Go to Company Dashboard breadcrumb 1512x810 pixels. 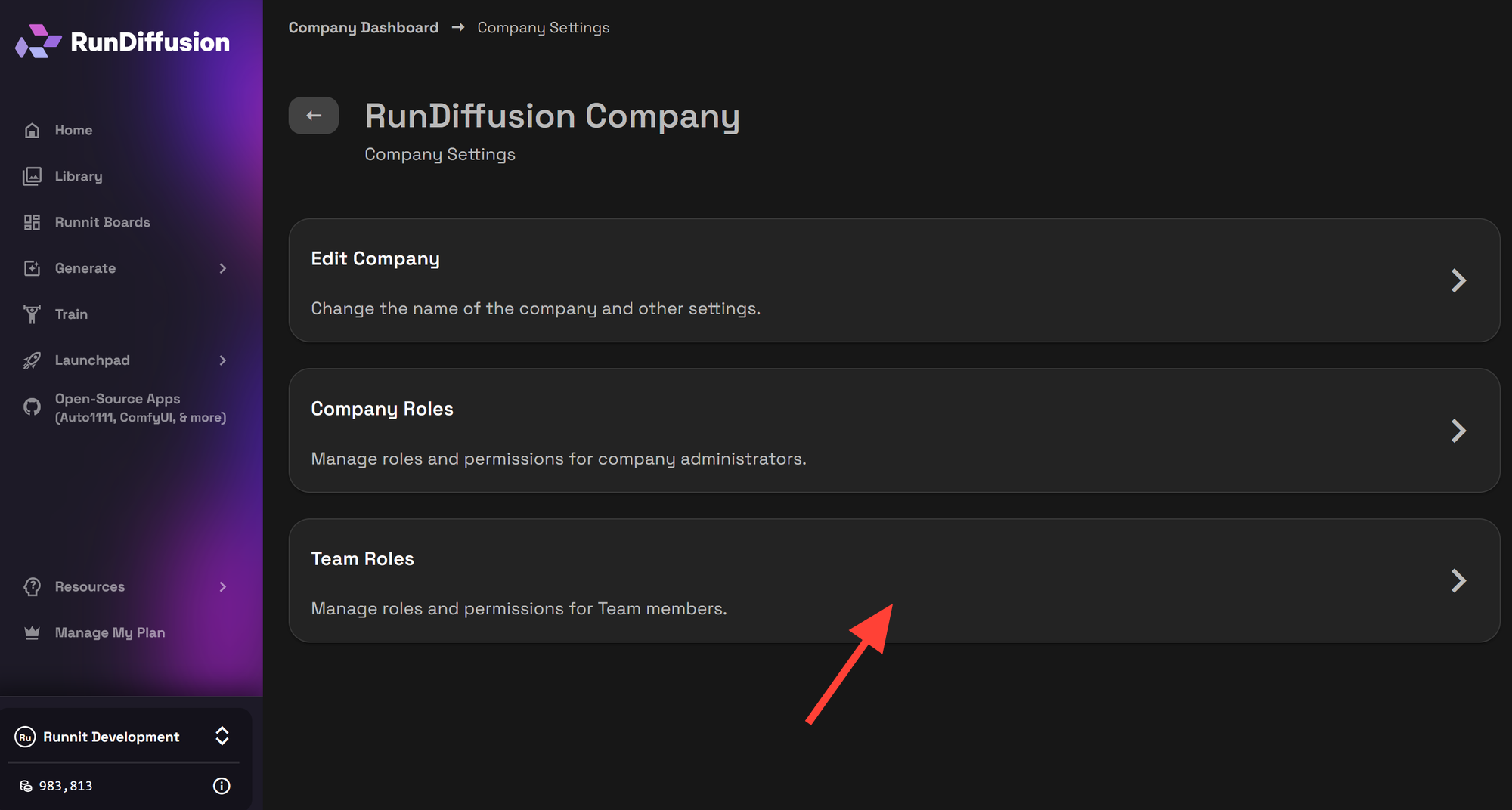(x=363, y=28)
